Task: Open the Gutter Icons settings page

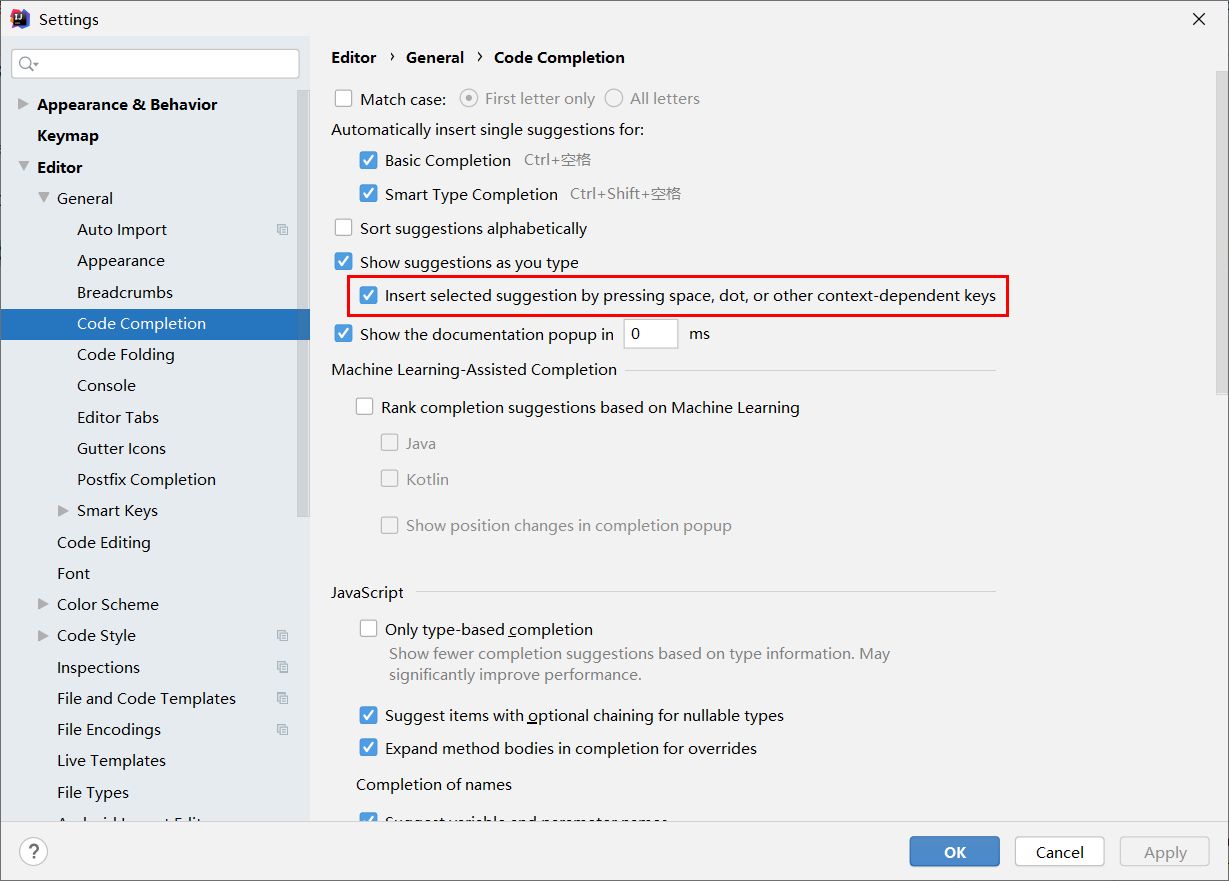Action: (121, 448)
